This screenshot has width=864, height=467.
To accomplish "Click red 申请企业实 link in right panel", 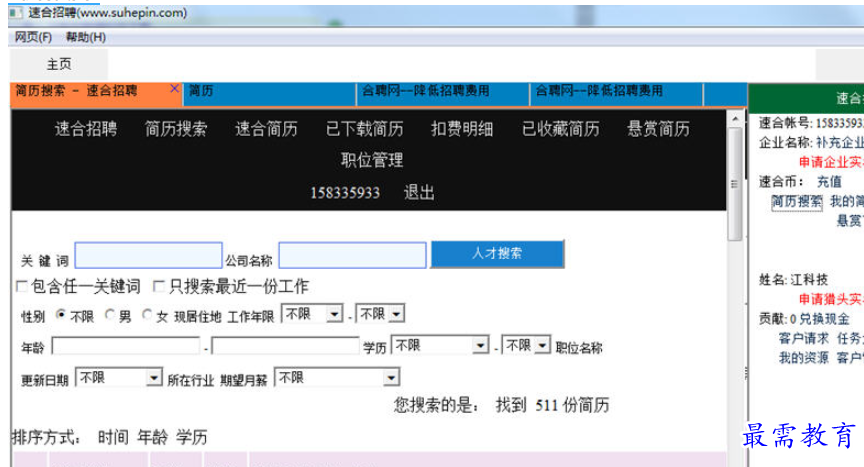I will (x=831, y=162).
